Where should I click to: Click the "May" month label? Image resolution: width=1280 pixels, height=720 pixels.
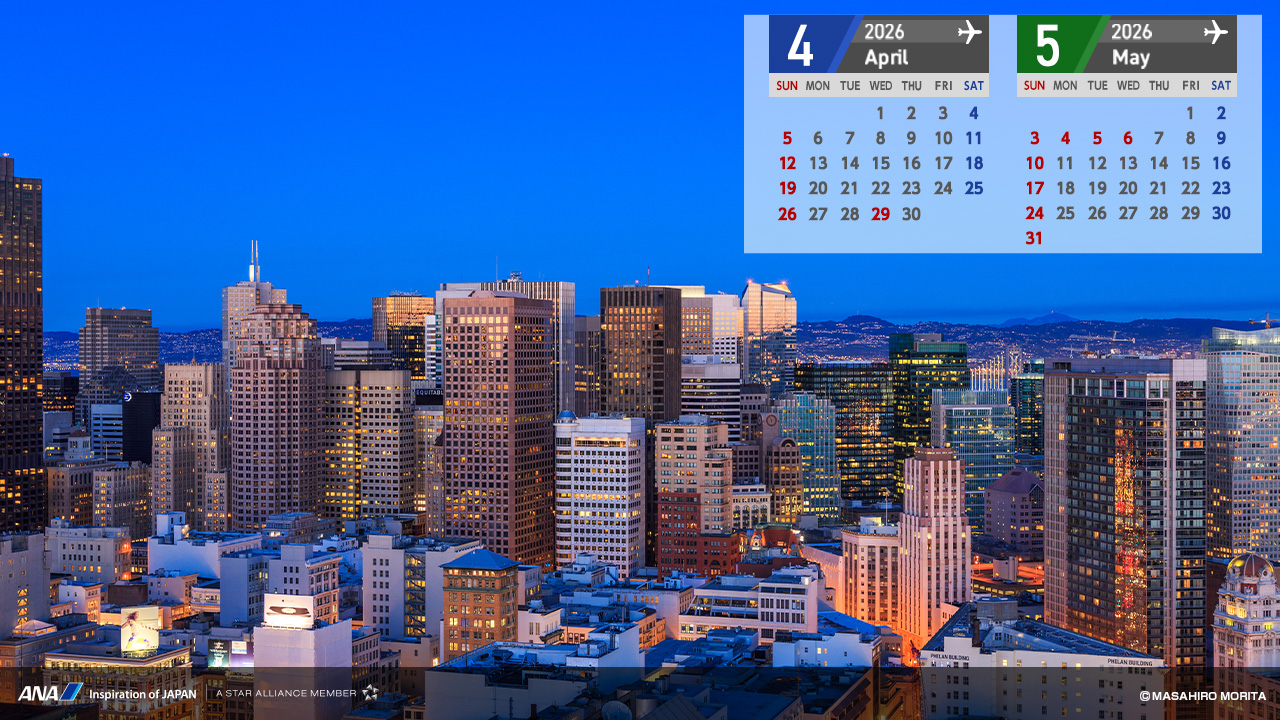point(1130,57)
